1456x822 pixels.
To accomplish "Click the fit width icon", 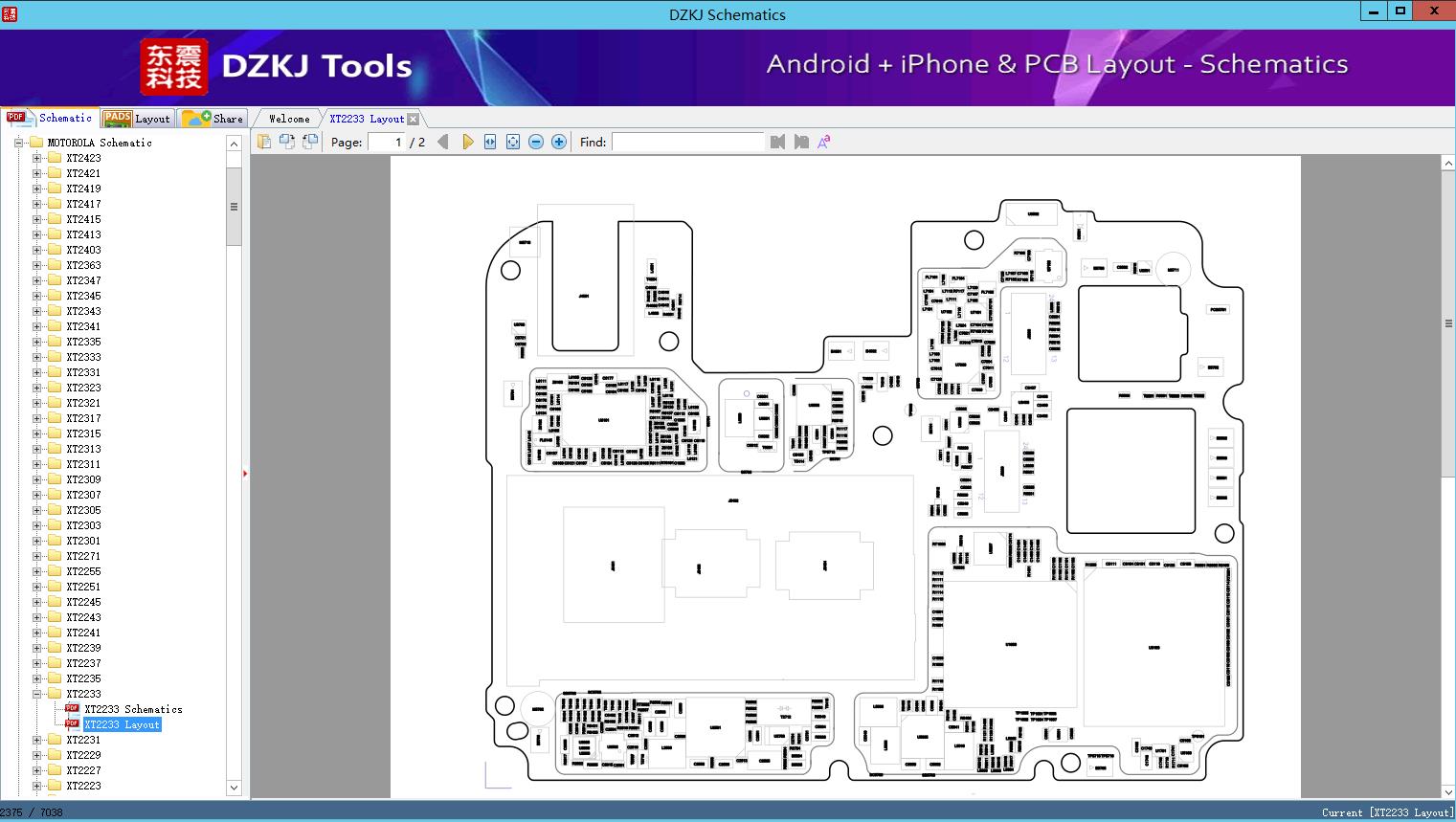I will click(490, 142).
